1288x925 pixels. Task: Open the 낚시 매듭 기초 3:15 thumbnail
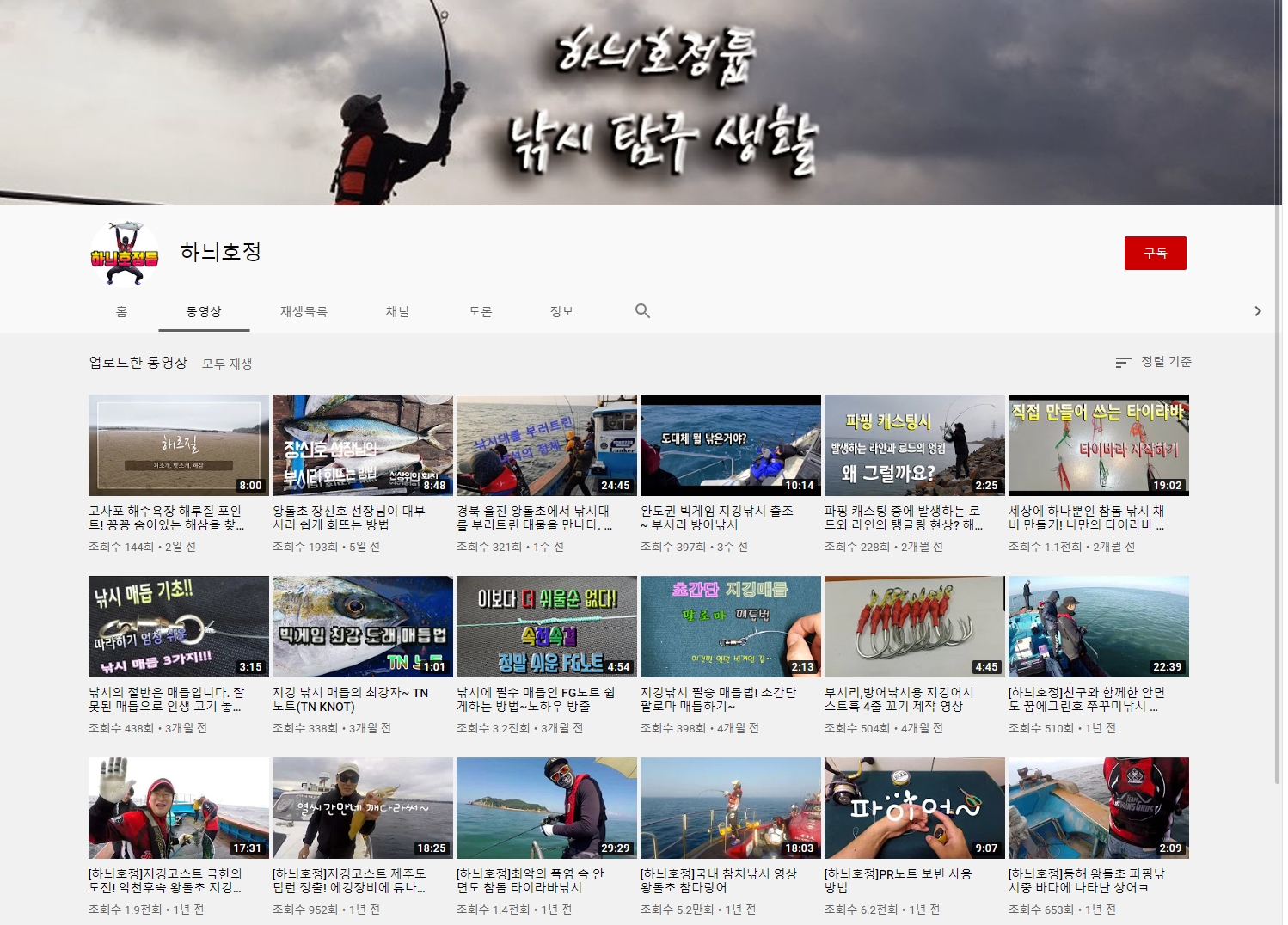(x=179, y=627)
